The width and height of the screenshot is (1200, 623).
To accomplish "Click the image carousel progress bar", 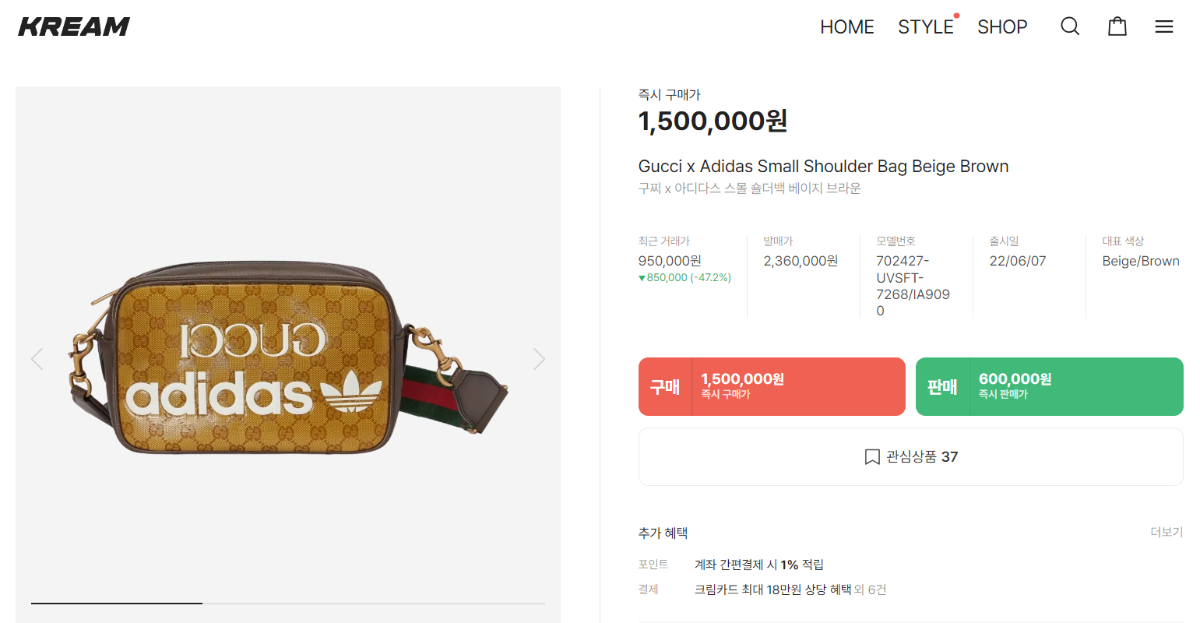I will (x=288, y=603).
